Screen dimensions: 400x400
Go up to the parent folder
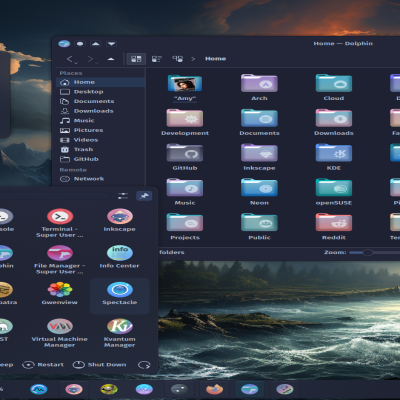(111, 59)
